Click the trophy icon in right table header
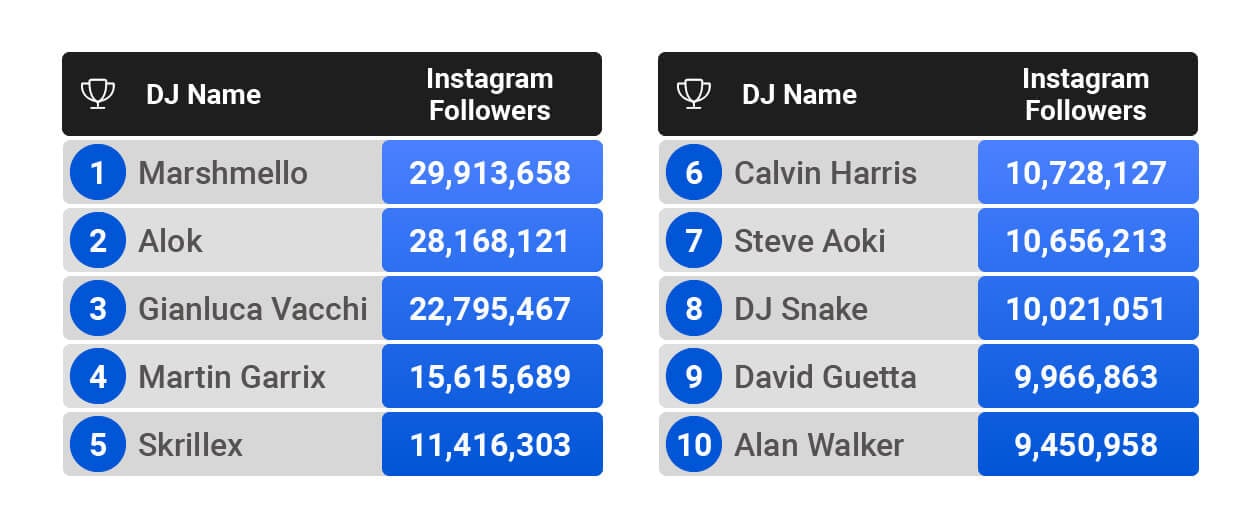This screenshot has height=528, width=1260. [693, 94]
